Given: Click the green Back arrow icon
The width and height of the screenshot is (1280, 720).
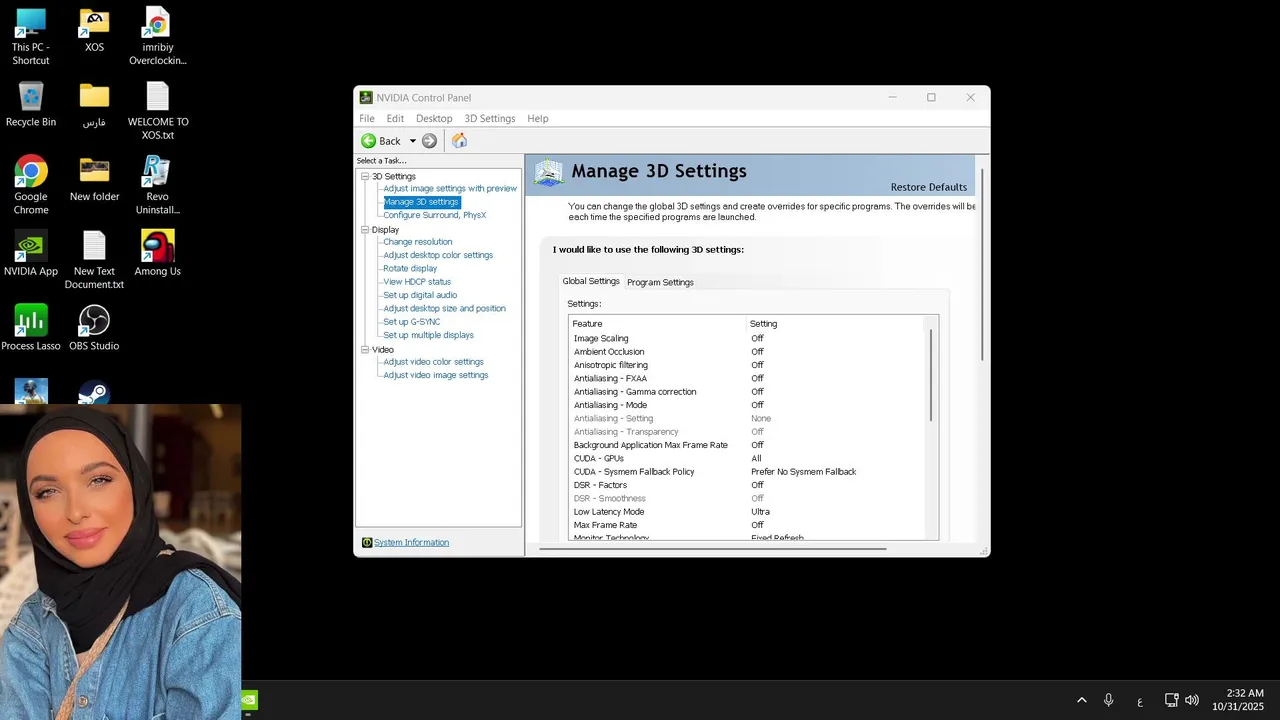Looking at the screenshot, I should 369,141.
